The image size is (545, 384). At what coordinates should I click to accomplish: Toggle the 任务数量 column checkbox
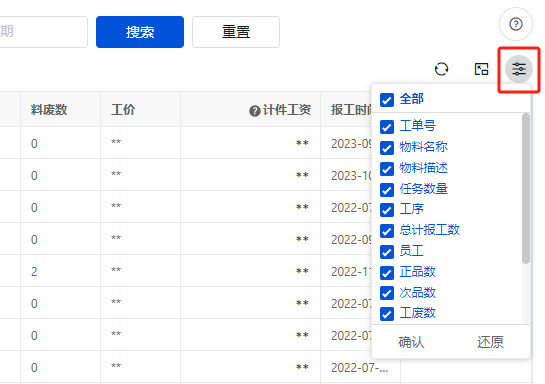point(387,190)
